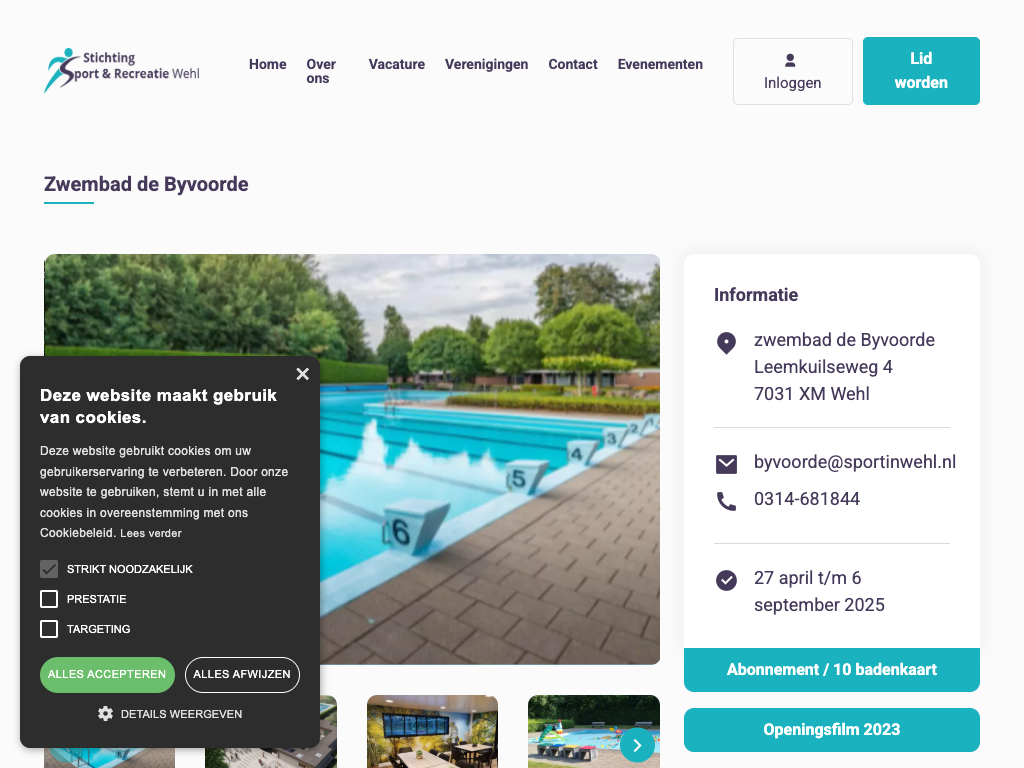The image size is (1024, 768).
Task: Open the Over ons menu item
Action: coord(321,71)
